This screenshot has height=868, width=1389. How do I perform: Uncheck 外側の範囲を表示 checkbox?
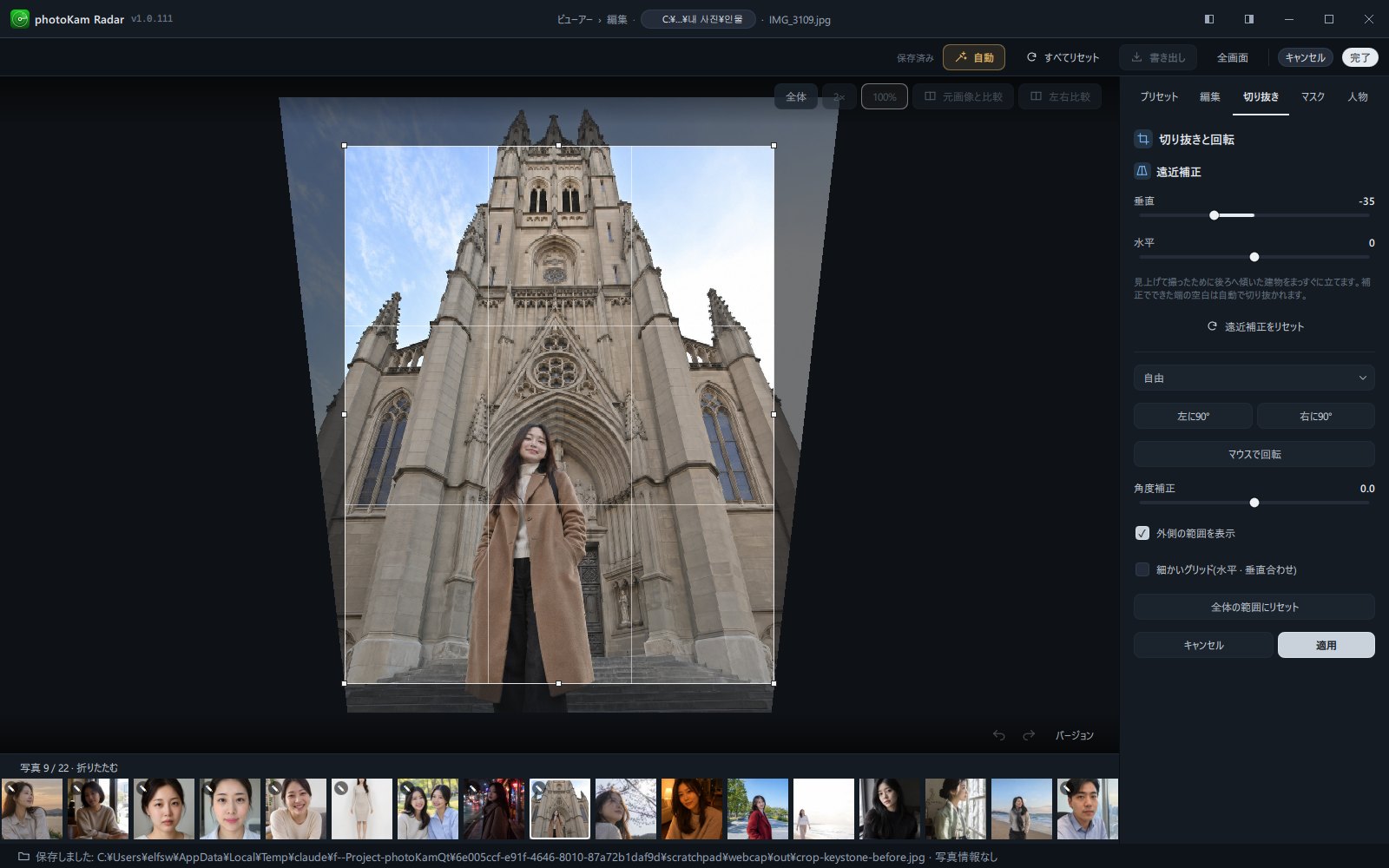[x=1142, y=533]
